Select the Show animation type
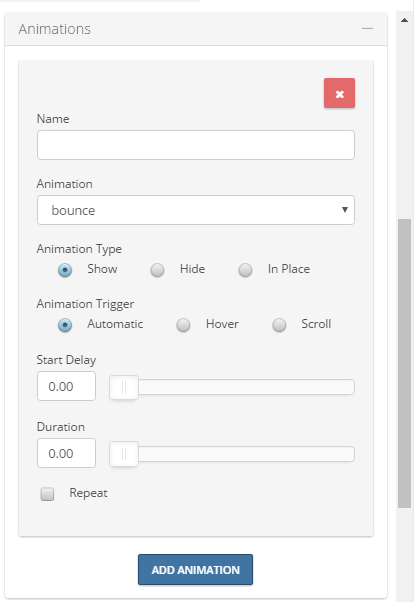The image size is (414, 602). pyautogui.click(x=65, y=270)
